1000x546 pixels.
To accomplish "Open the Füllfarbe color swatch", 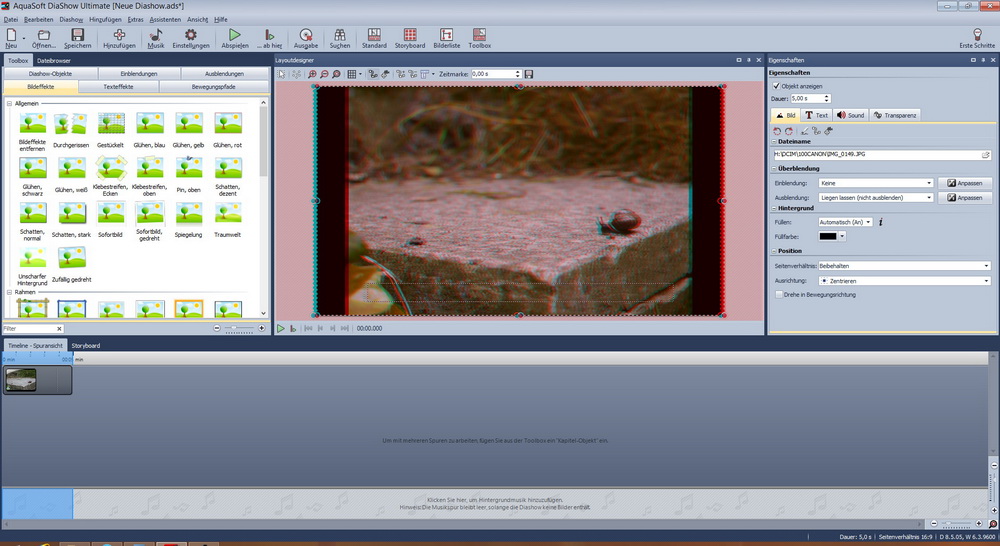I will pyautogui.click(x=832, y=236).
